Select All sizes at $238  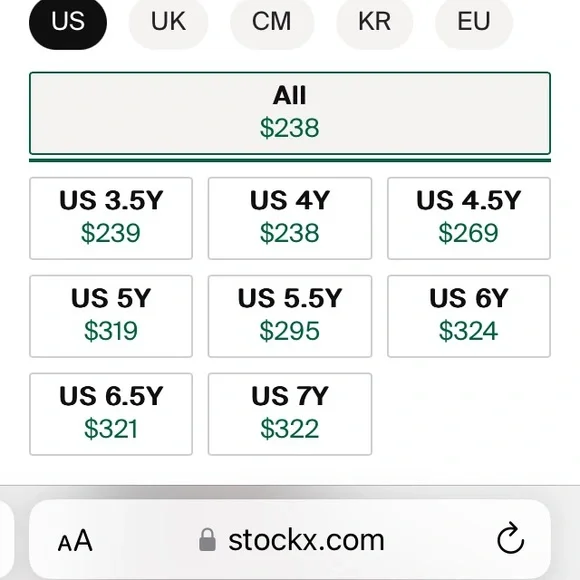290,113
